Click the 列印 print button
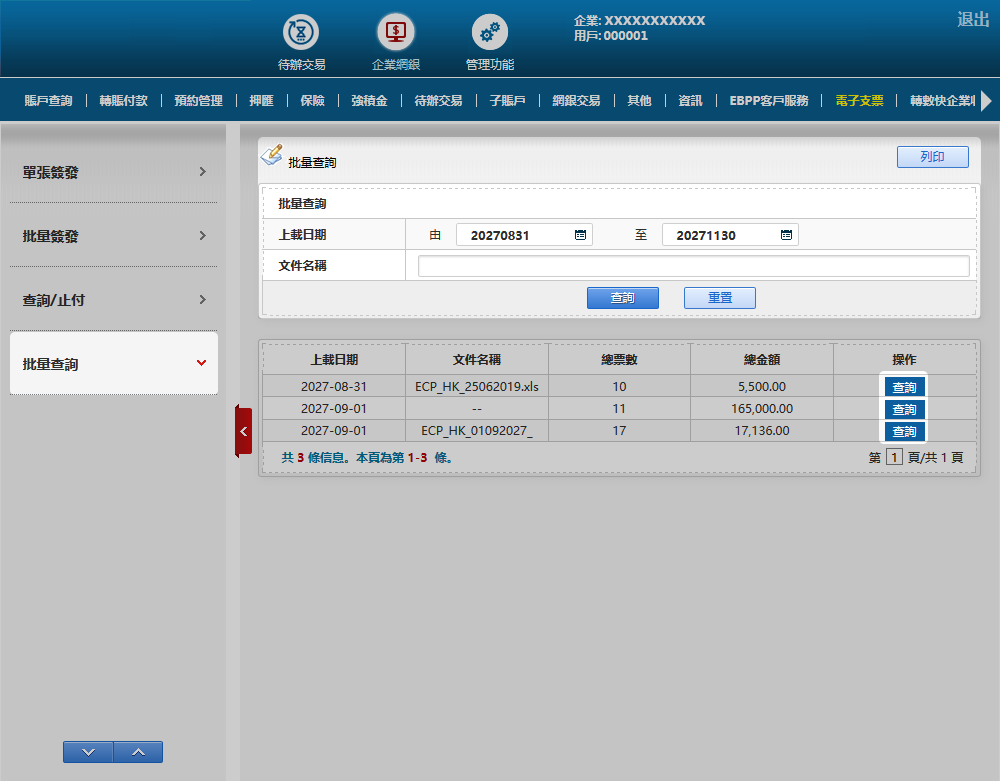Image resolution: width=1000 pixels, height=781 pixels. click(x=932, y=157)
